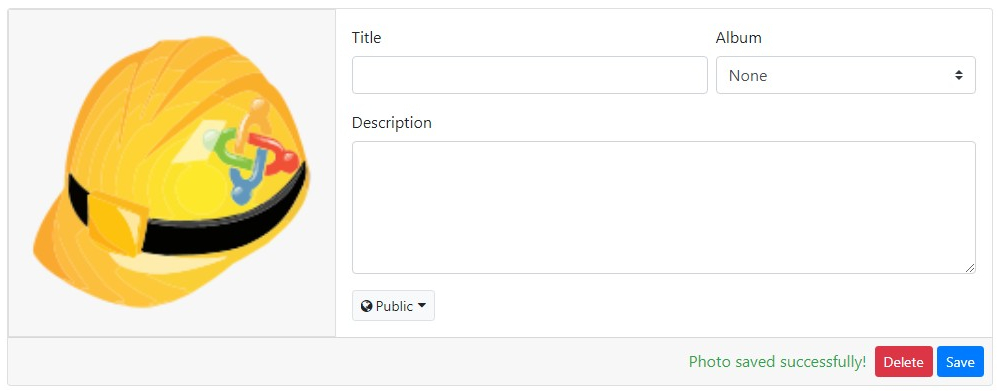The width and height of the screenshot is (999, 391).
Task: Click the Description field label
Action: tap(392, 122)
